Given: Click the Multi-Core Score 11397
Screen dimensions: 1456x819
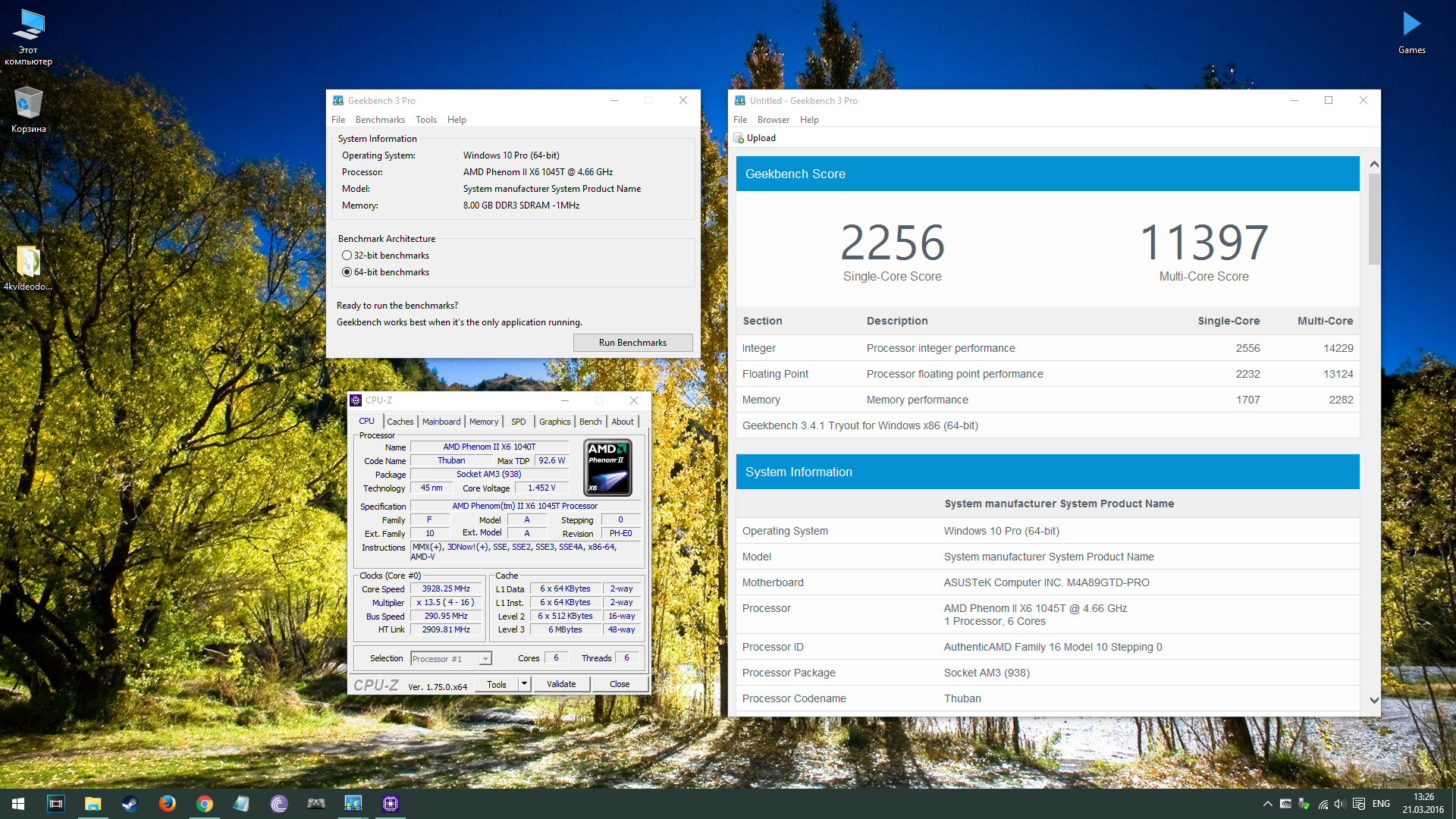Looking at the screenshot, I should click(x=1203, y=243).
